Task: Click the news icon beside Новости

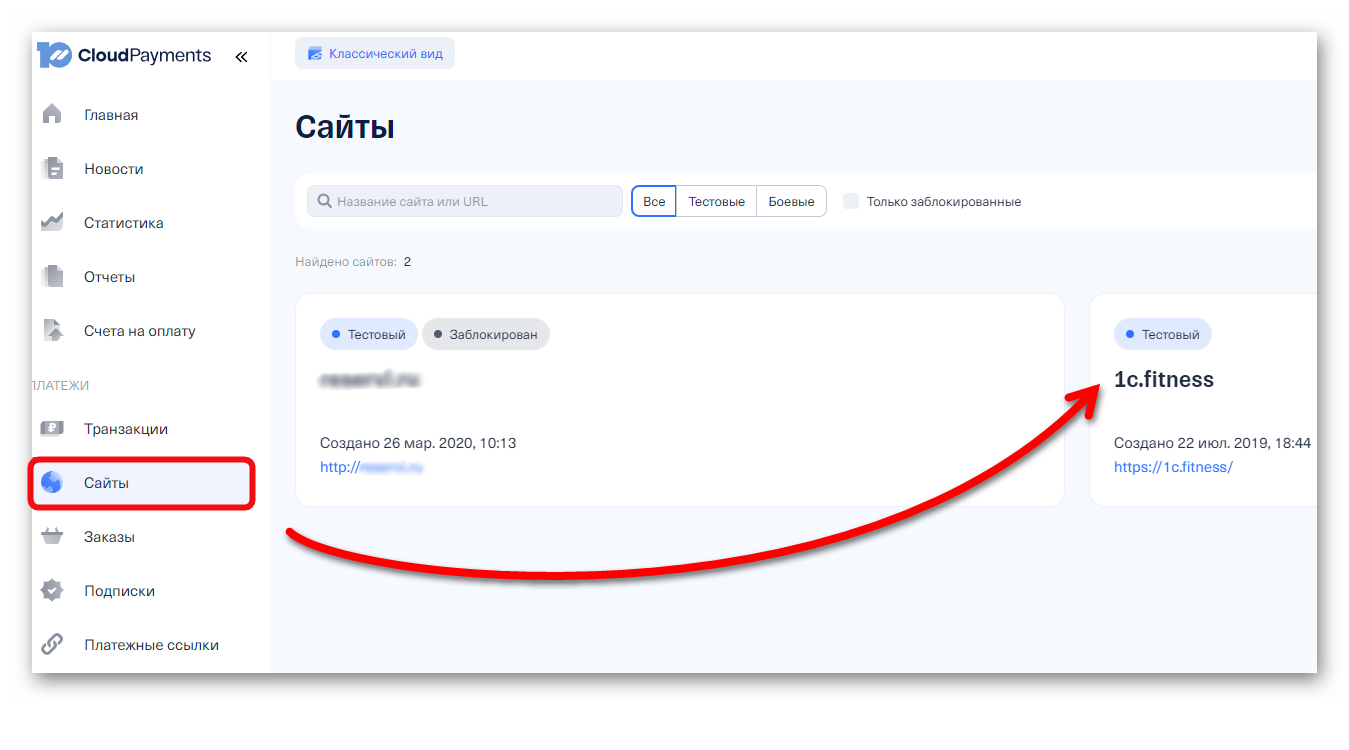Action: tap(52, 168)
